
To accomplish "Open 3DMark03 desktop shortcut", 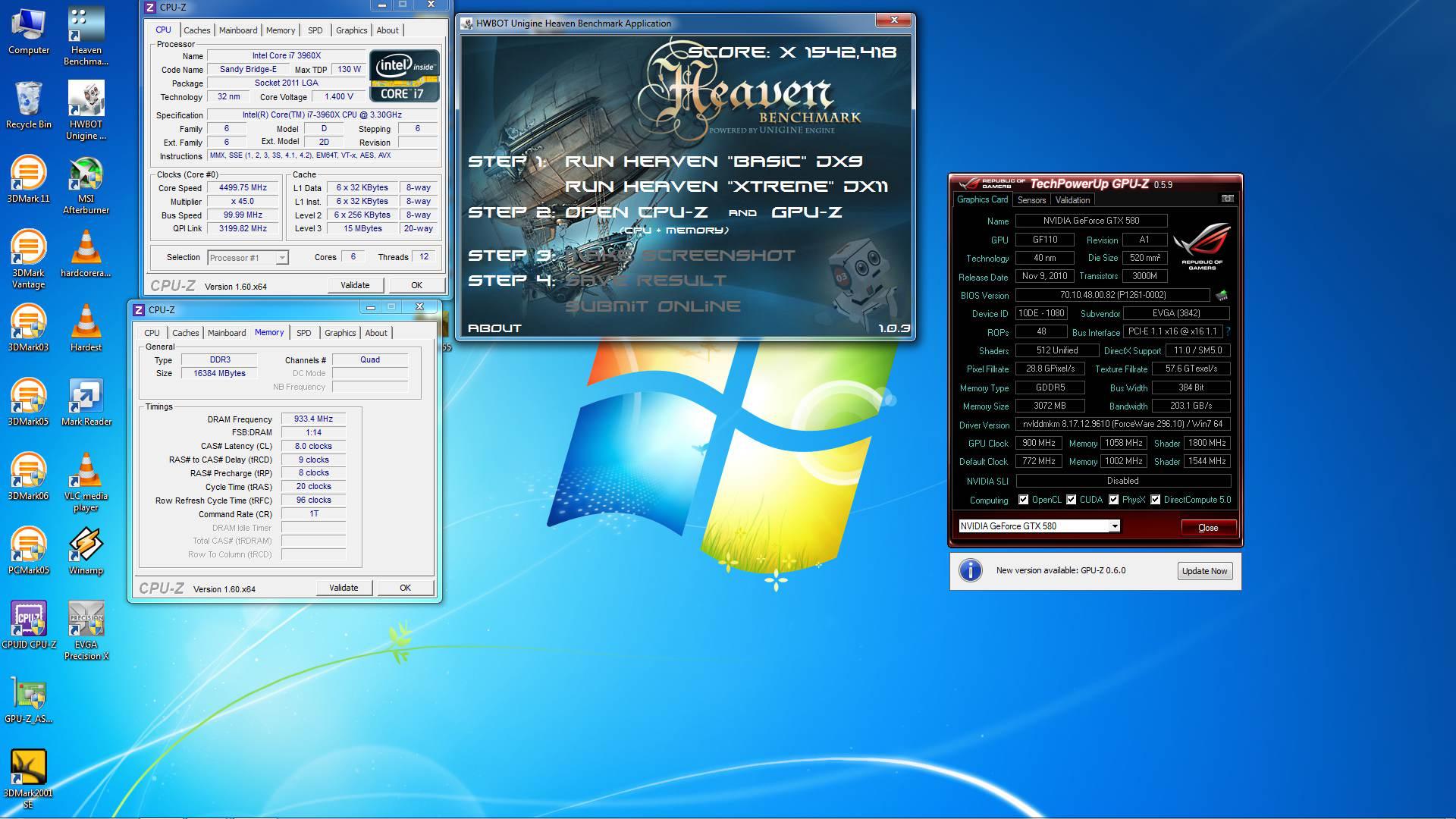I will (x=29, y=328).
